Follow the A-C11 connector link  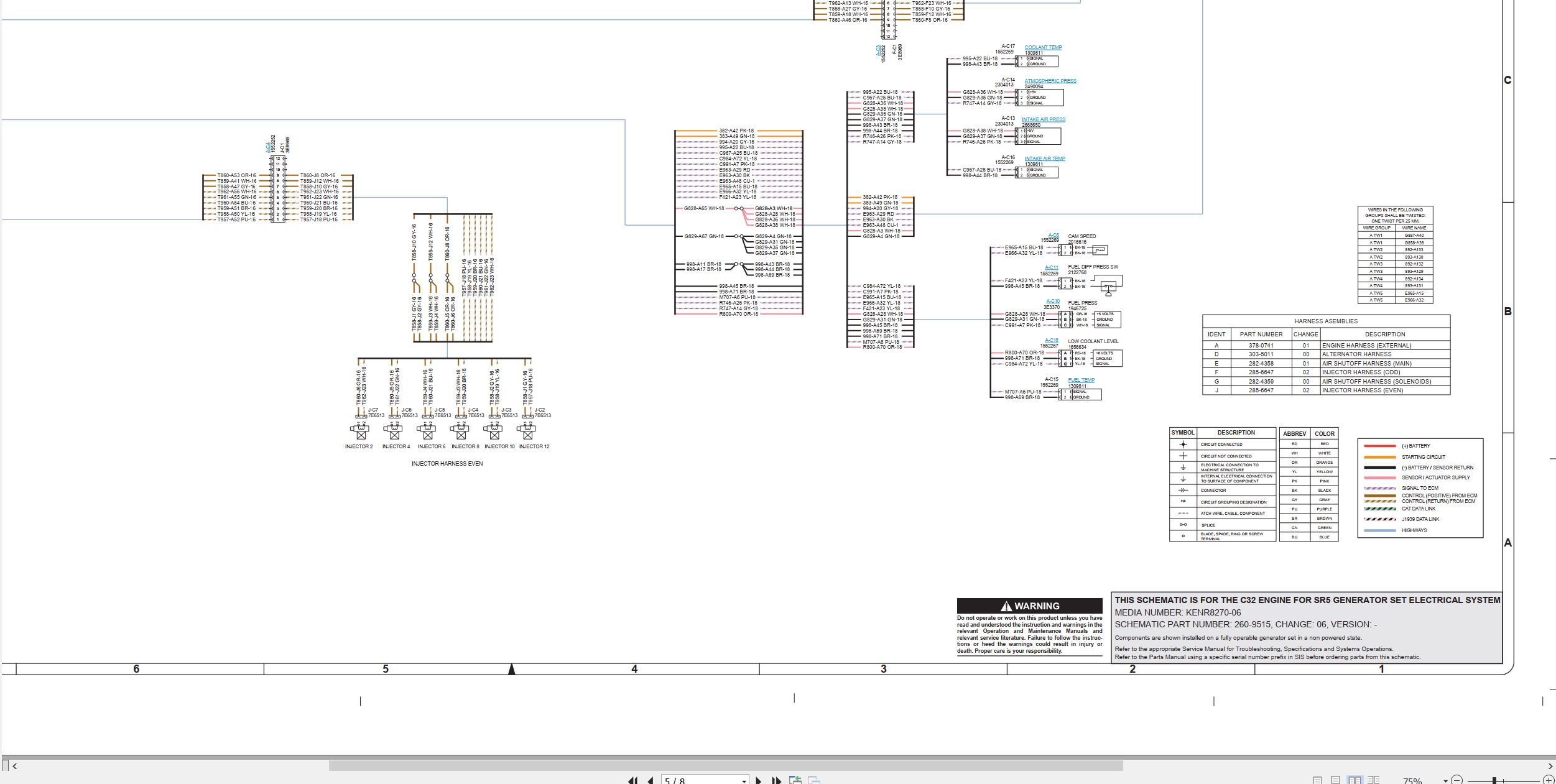click(1051, 267)
